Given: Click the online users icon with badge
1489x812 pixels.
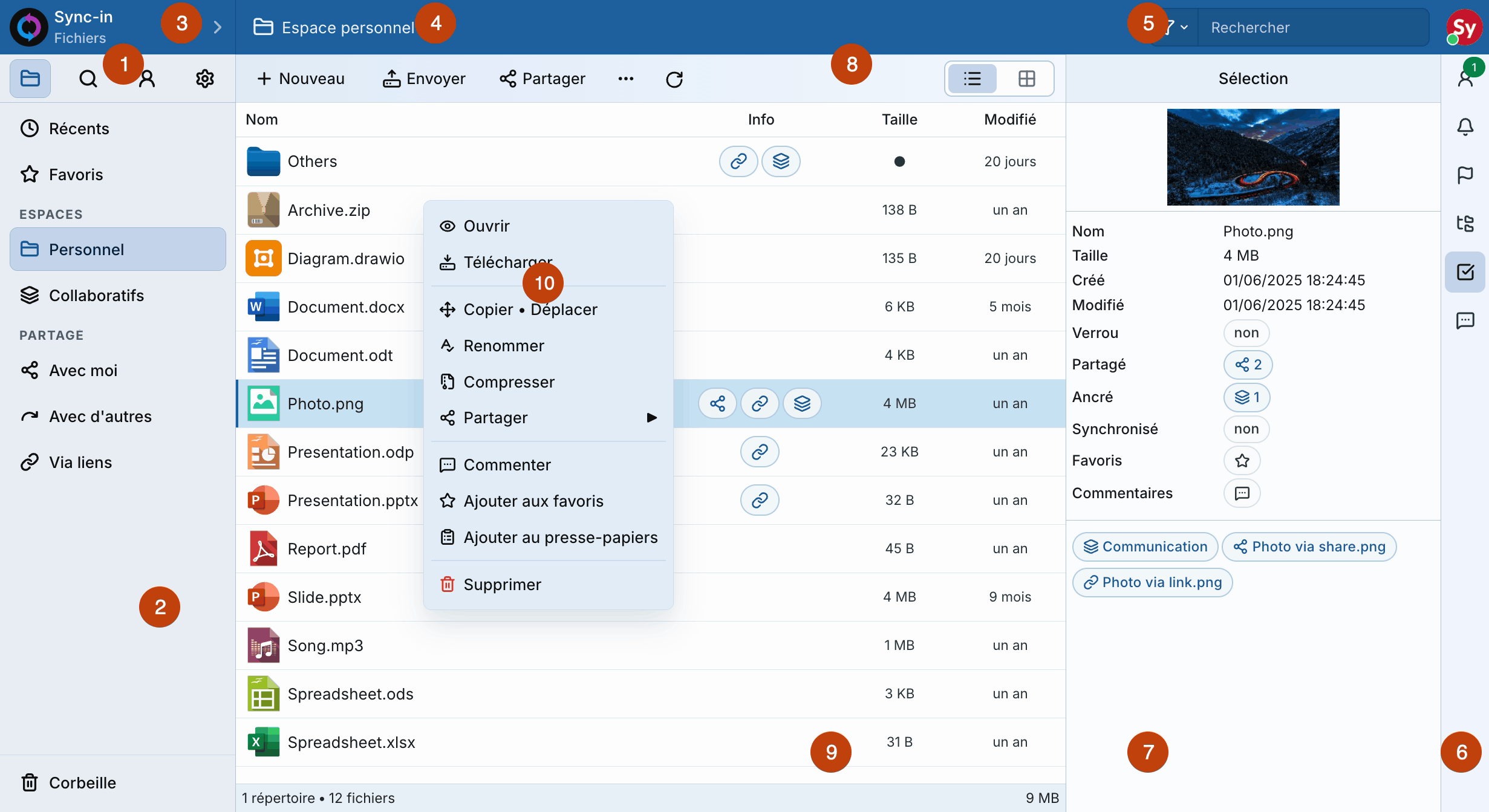Looking at the screenshot, I should (1467, 76).
